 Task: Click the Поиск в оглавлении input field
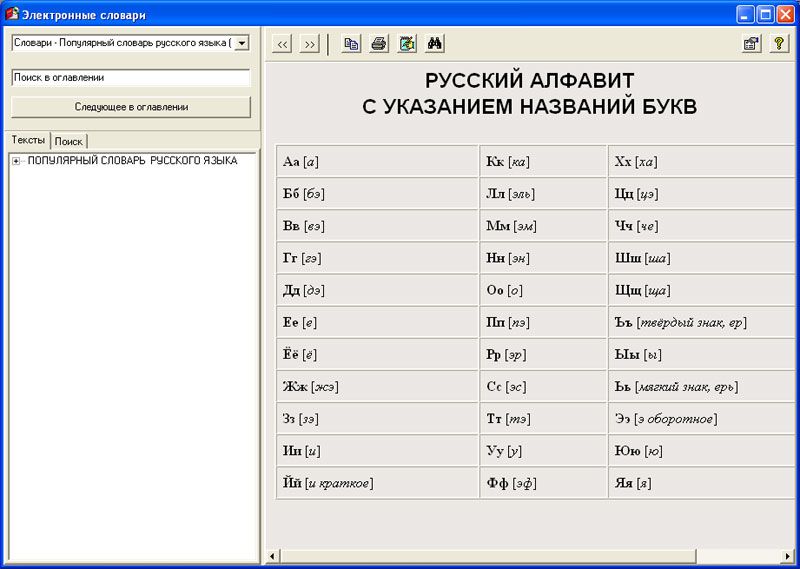pos(130,77)
